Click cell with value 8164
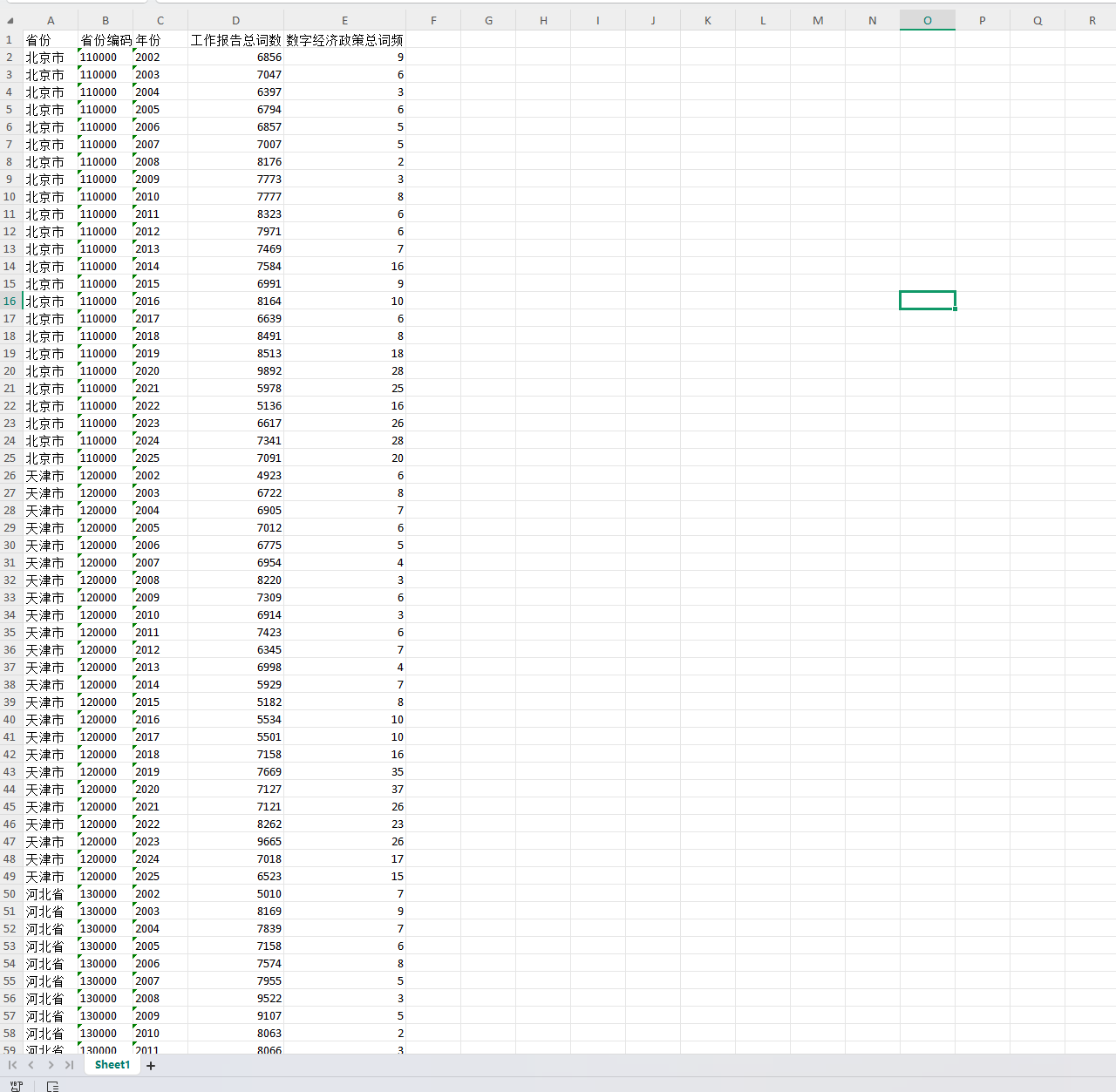1116x1092 pixels. 236,301
